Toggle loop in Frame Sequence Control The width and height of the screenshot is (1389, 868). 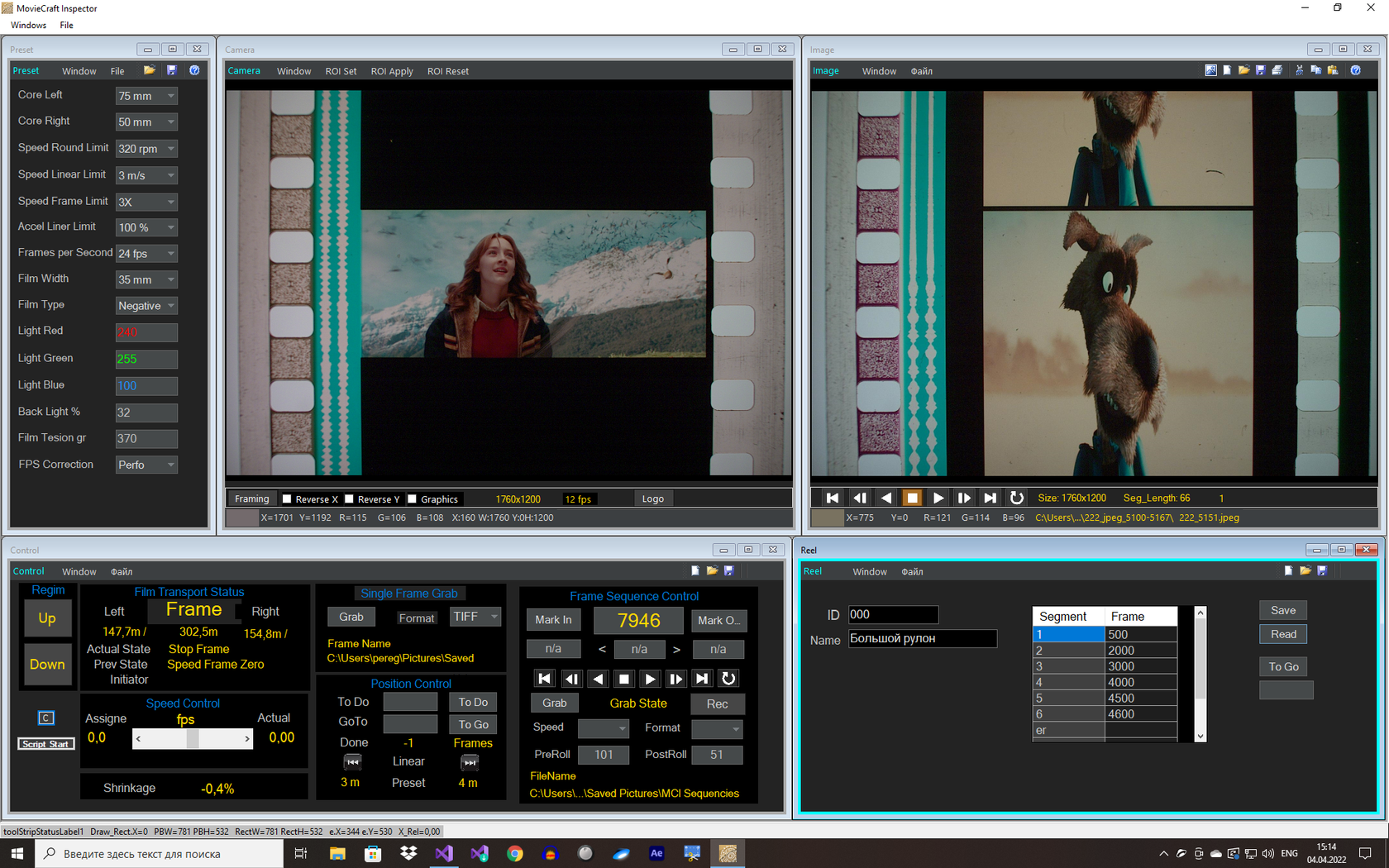coord(728,679)
